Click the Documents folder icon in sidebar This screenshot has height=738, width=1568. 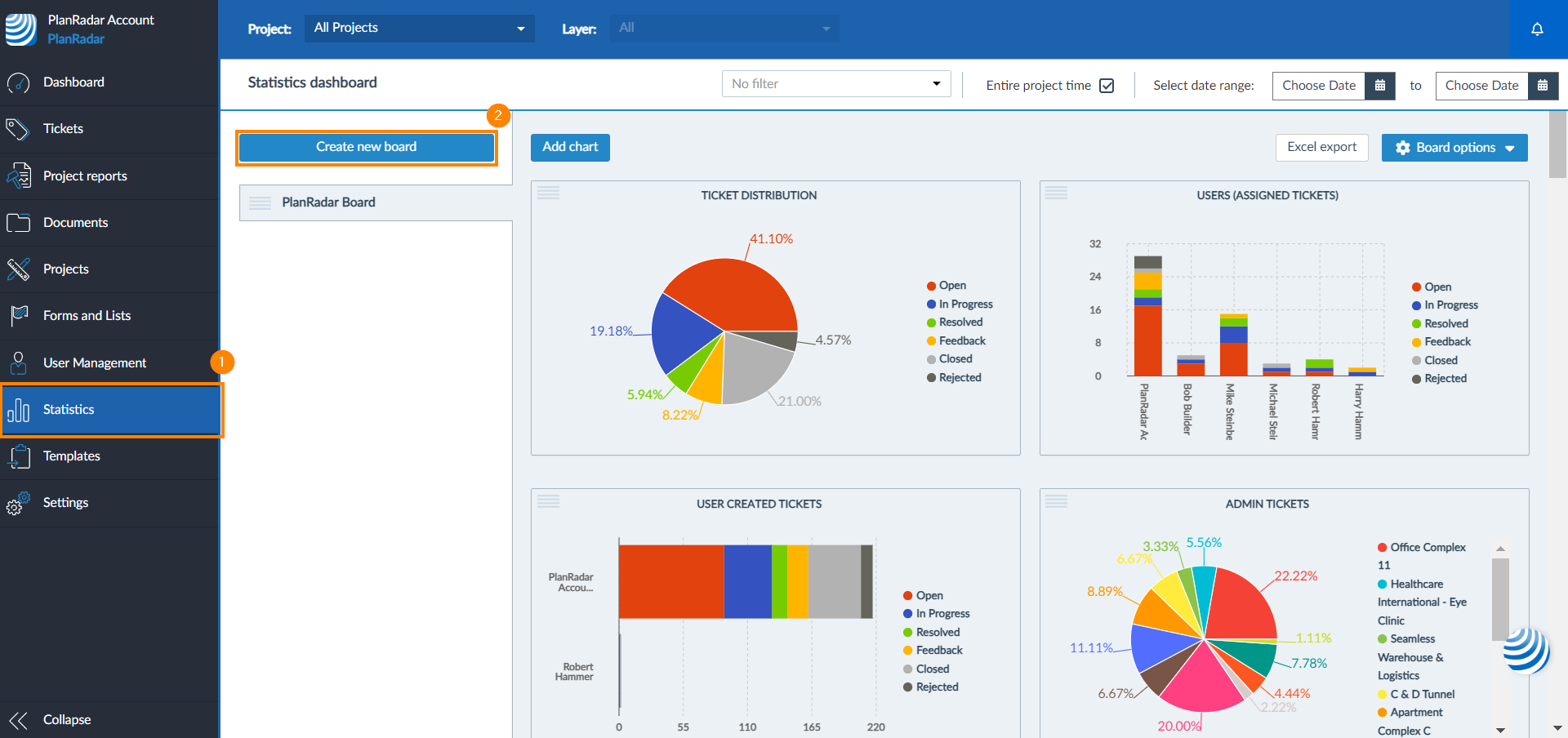pos(18,223)
